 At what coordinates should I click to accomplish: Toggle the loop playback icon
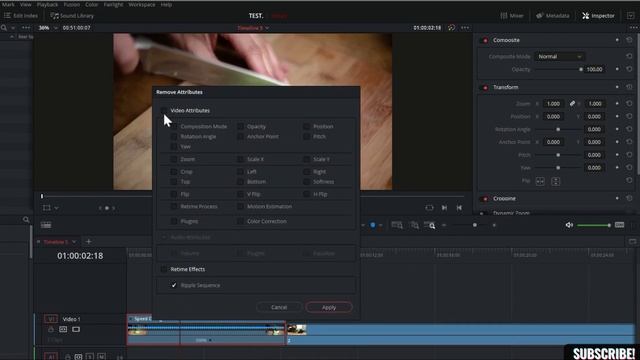click(x=429, y=208)
